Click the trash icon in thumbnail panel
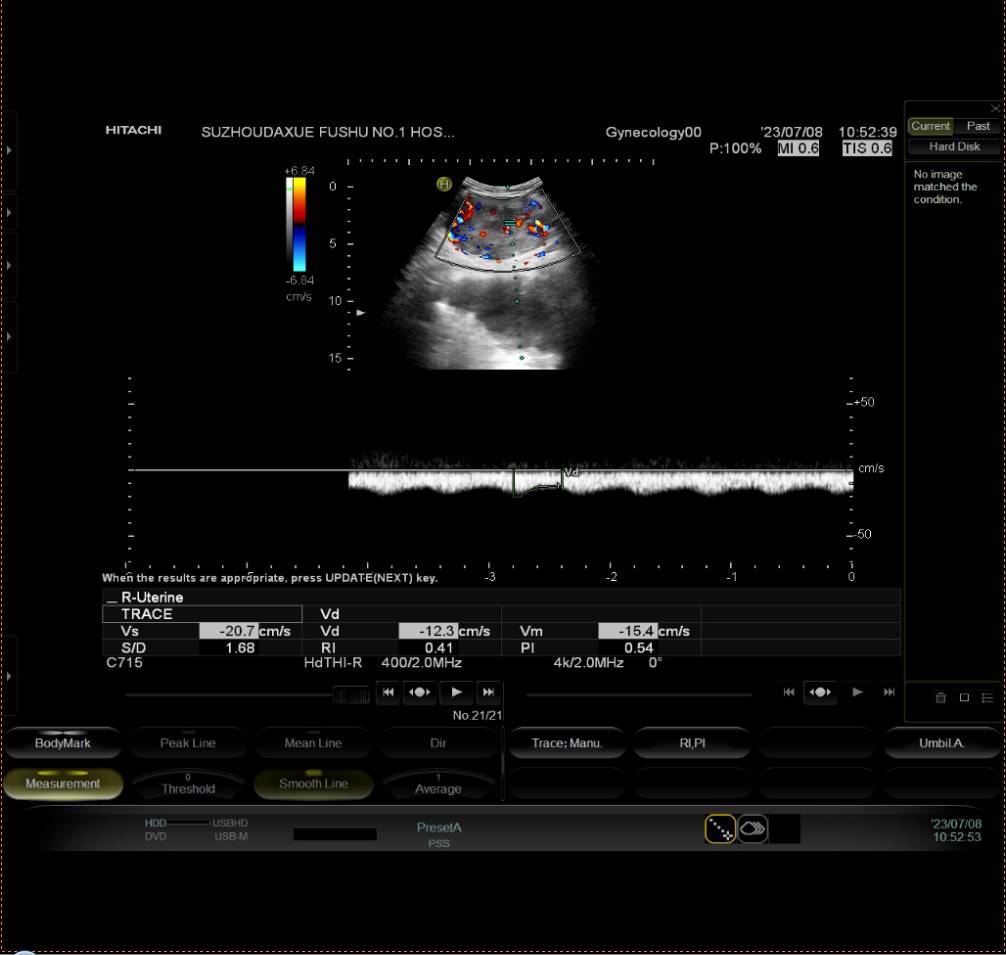This screenshot has width=1006, height=955. 940,698
